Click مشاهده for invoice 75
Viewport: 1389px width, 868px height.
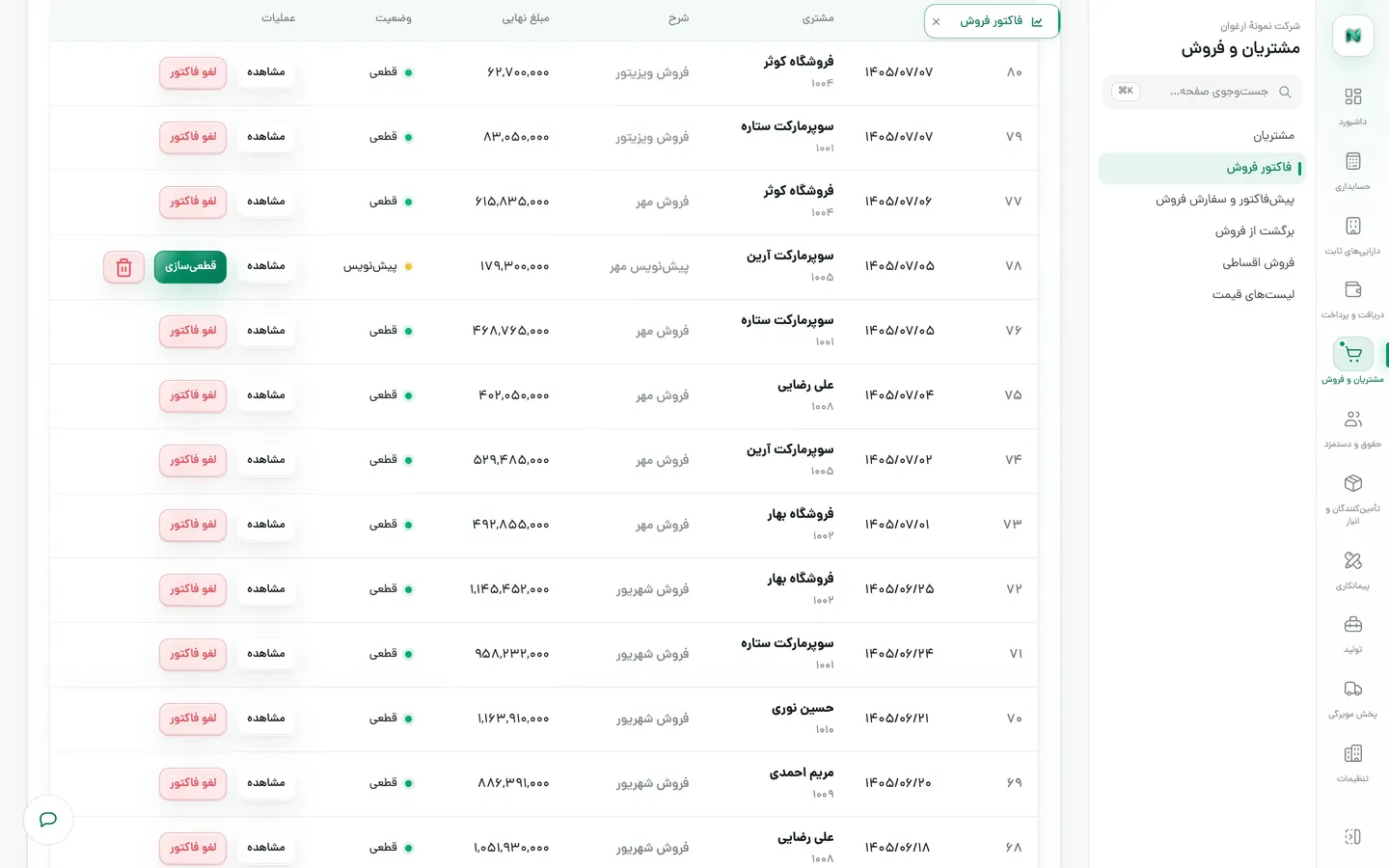[266, 395]
